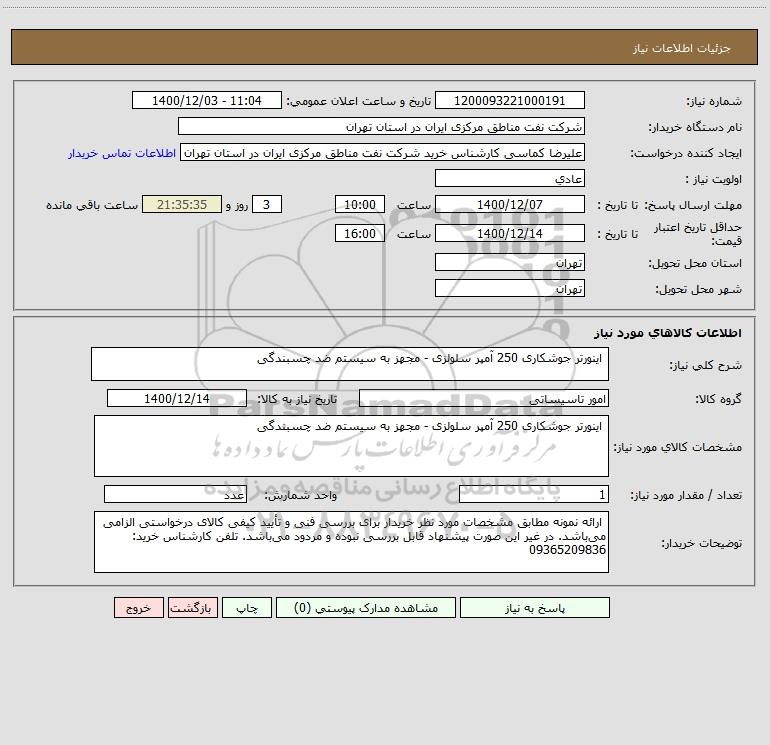Click the نام دستگاه خریدار field
This screenshot has width=770, height=745.
coord(381,126)
